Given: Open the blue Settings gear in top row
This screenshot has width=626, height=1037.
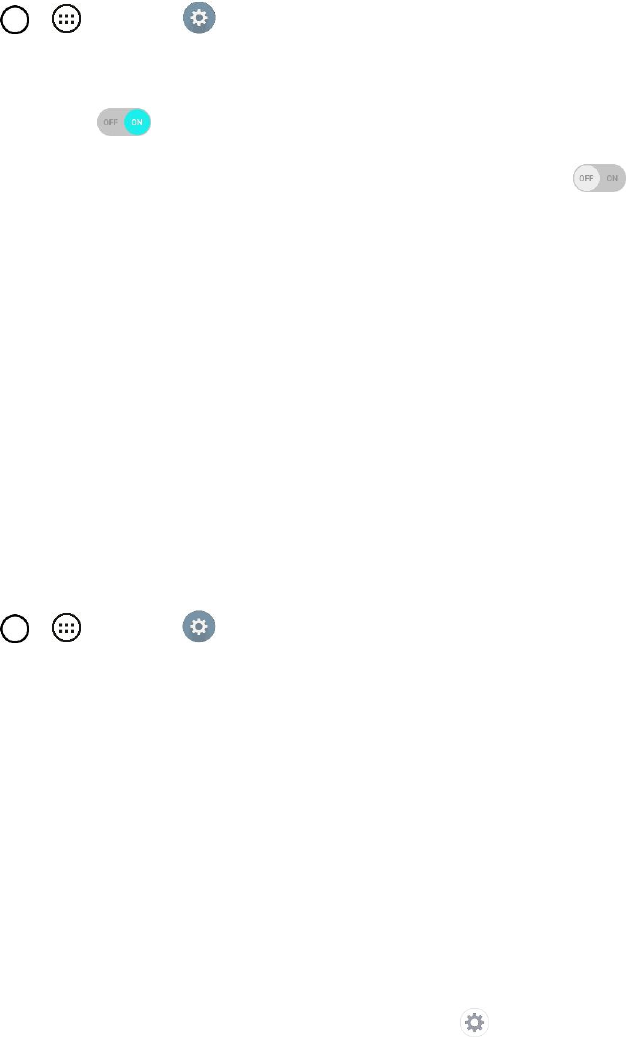Looking at the screenshot, I should coord(199,20).
